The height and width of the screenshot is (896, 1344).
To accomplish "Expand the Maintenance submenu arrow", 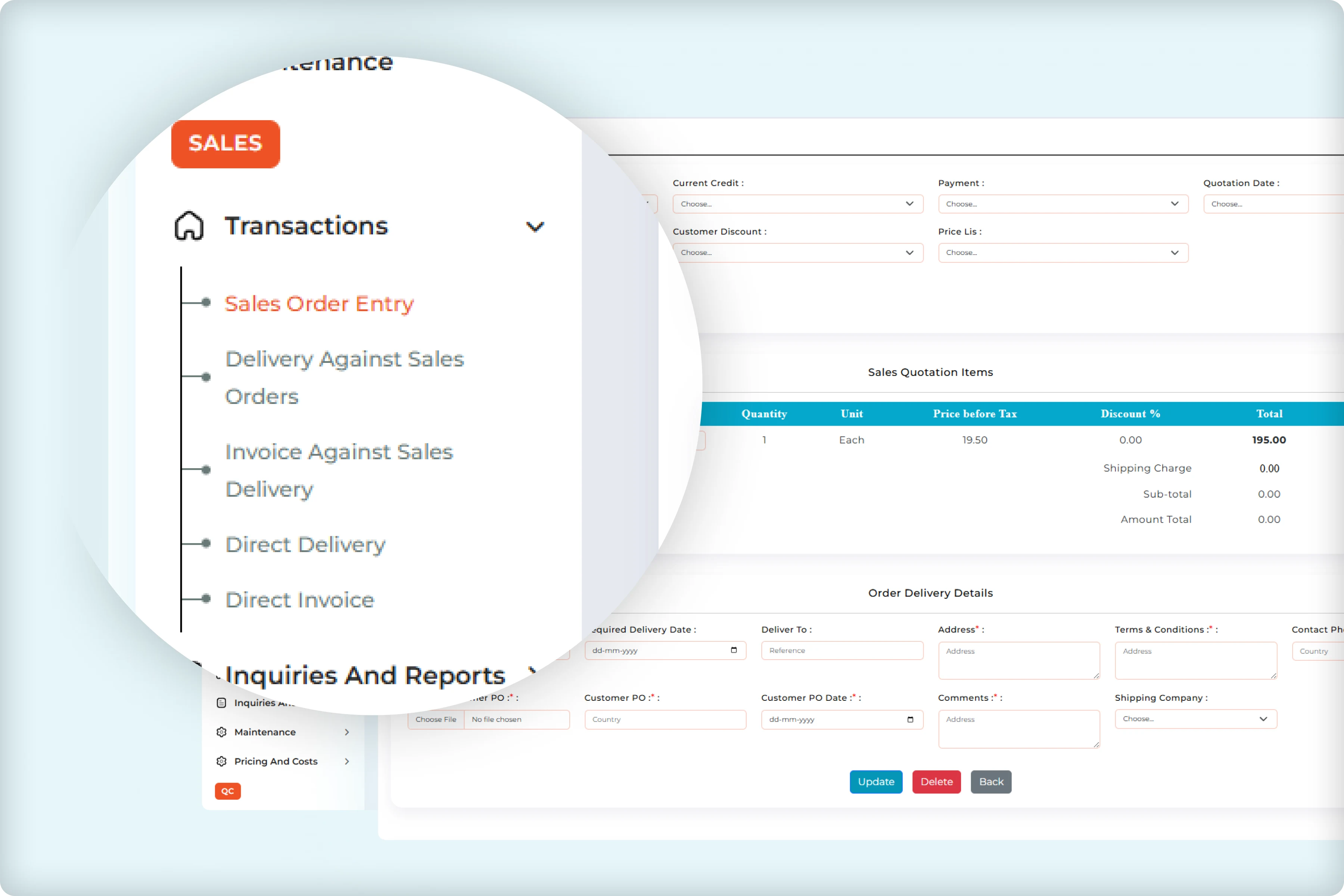I will coord(347,732).
